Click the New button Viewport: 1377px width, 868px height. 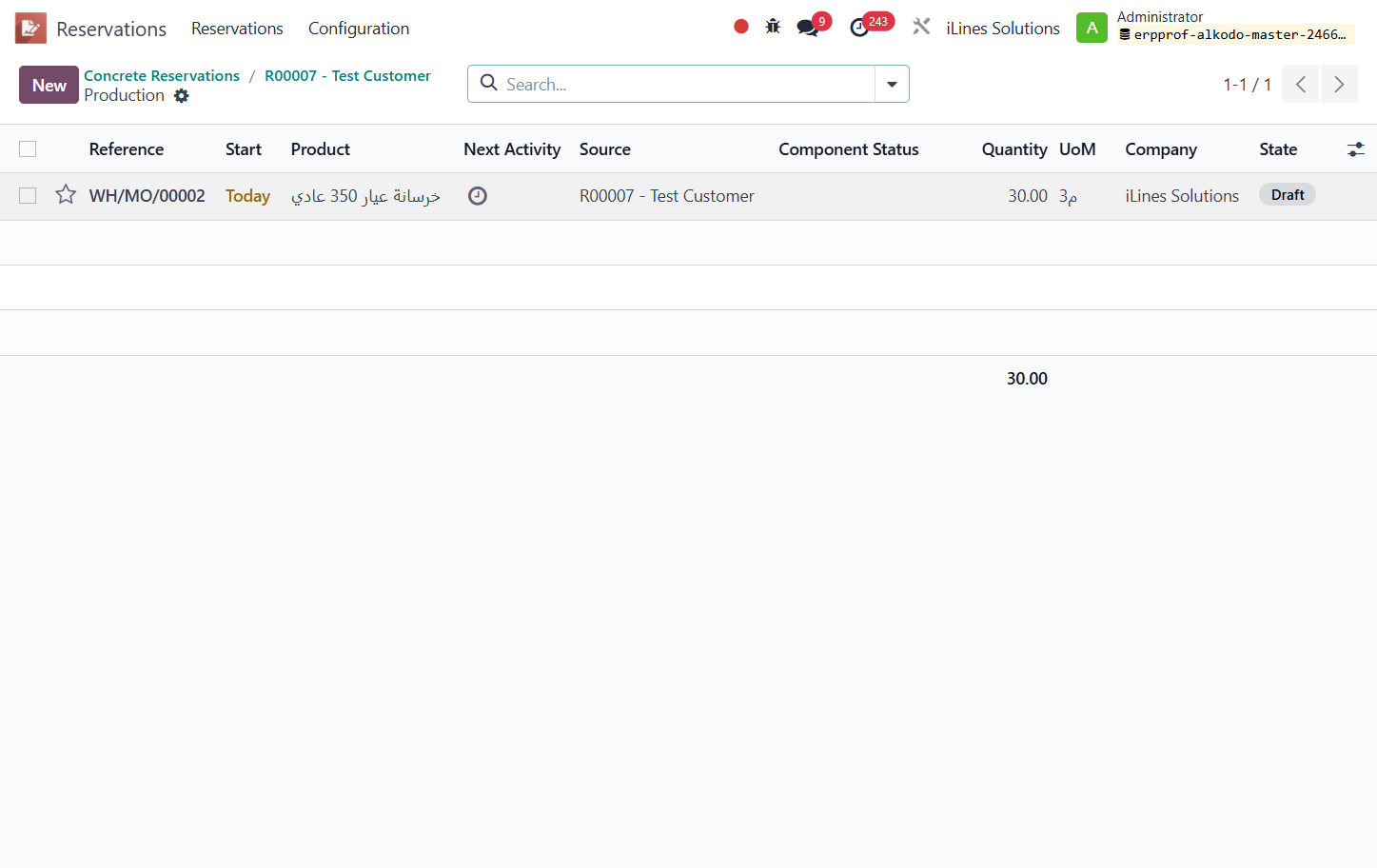[49, 85]
